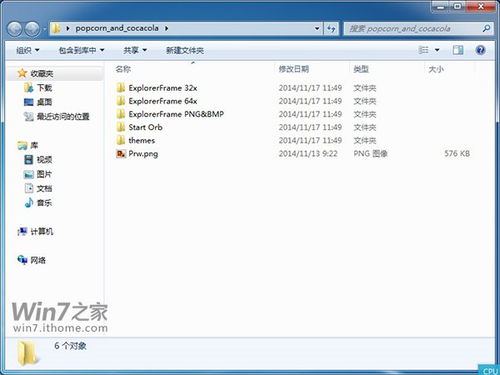The image size is (500, 375).
Task: Sort by 大小 column header
Action: pos(436,69)
